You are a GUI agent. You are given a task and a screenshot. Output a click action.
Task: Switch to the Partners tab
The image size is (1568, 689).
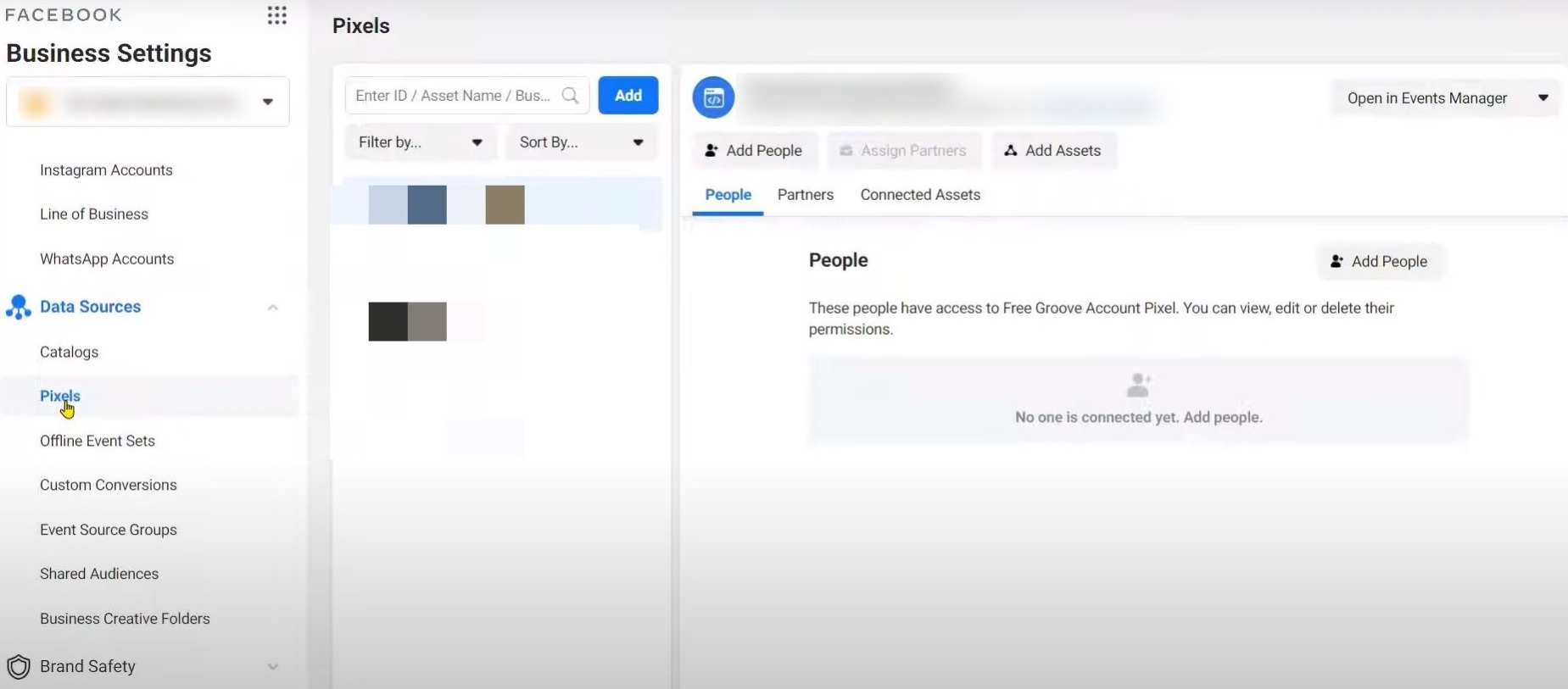click(x=806, y=195)
